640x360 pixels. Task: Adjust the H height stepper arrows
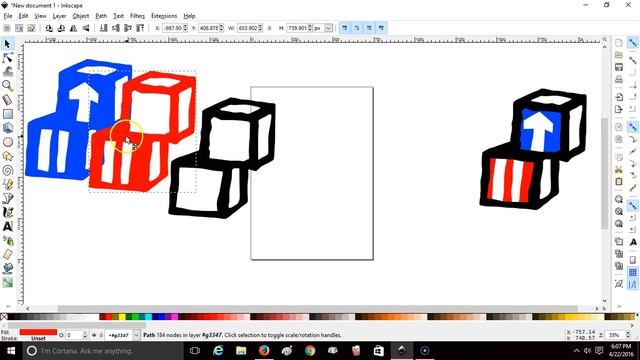click(310, 28)
